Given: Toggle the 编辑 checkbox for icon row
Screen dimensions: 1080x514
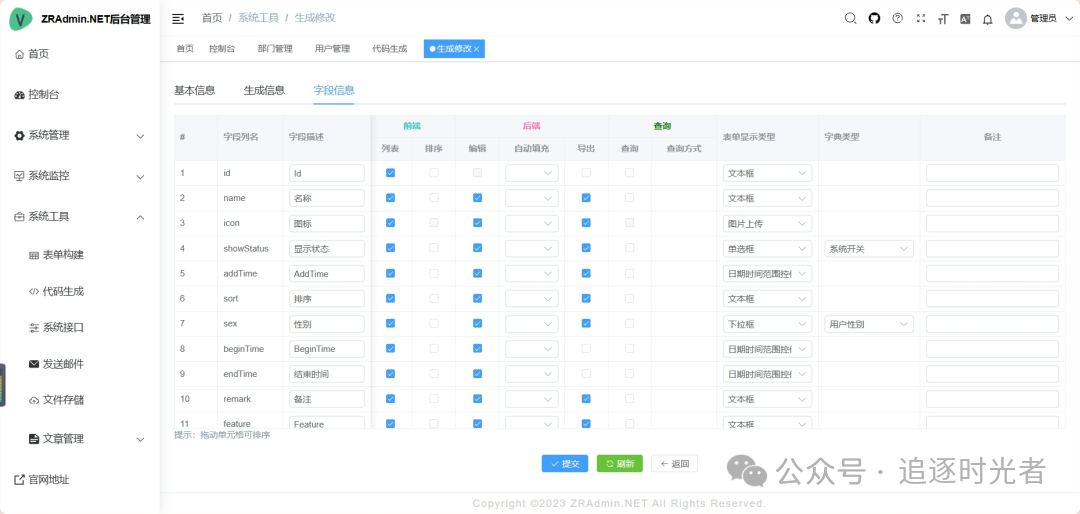Looking at the screenshot, I should (x=477, y=223).
